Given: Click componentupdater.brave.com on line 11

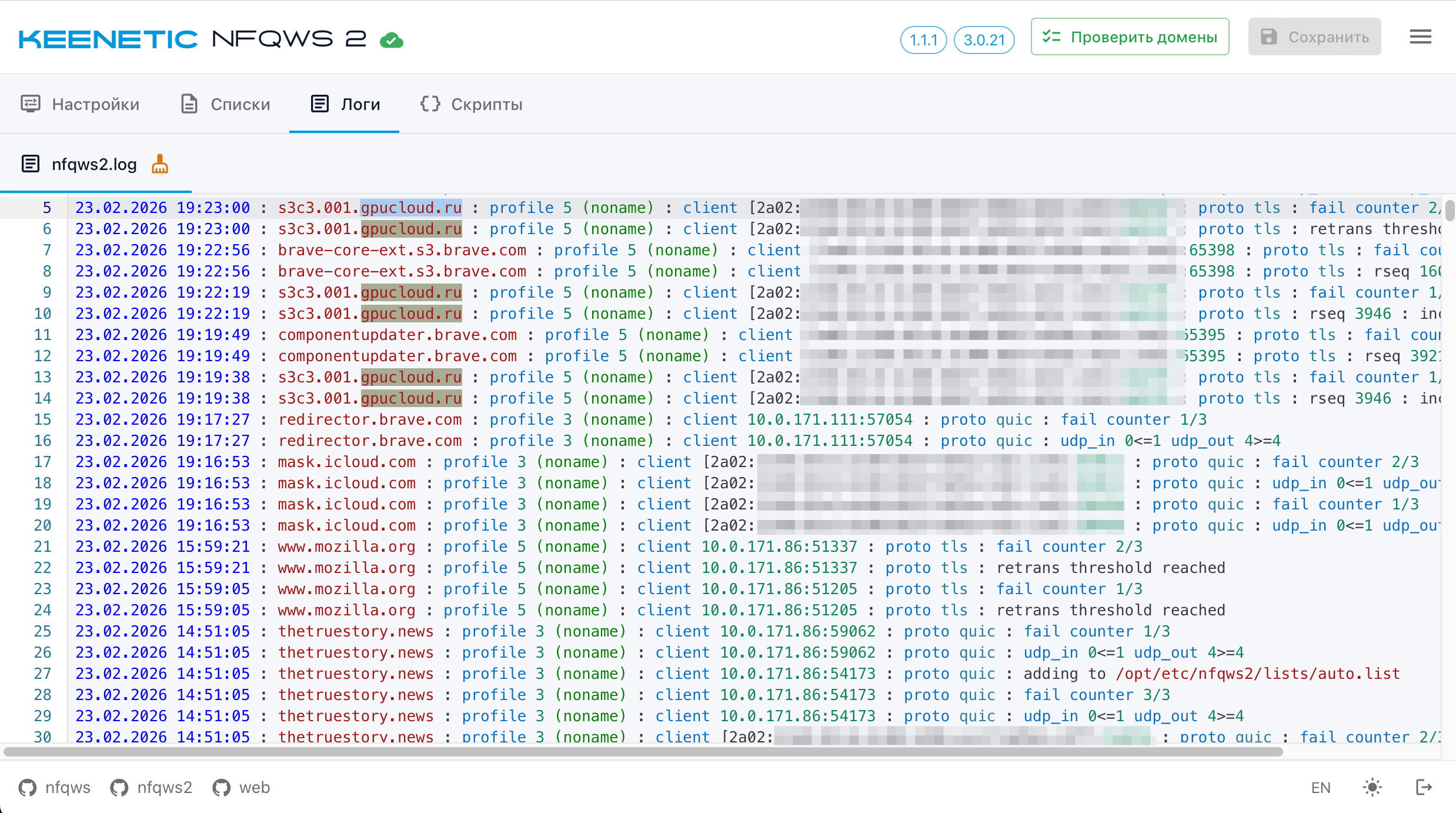Looking at the screenshot, I should 398,335.
